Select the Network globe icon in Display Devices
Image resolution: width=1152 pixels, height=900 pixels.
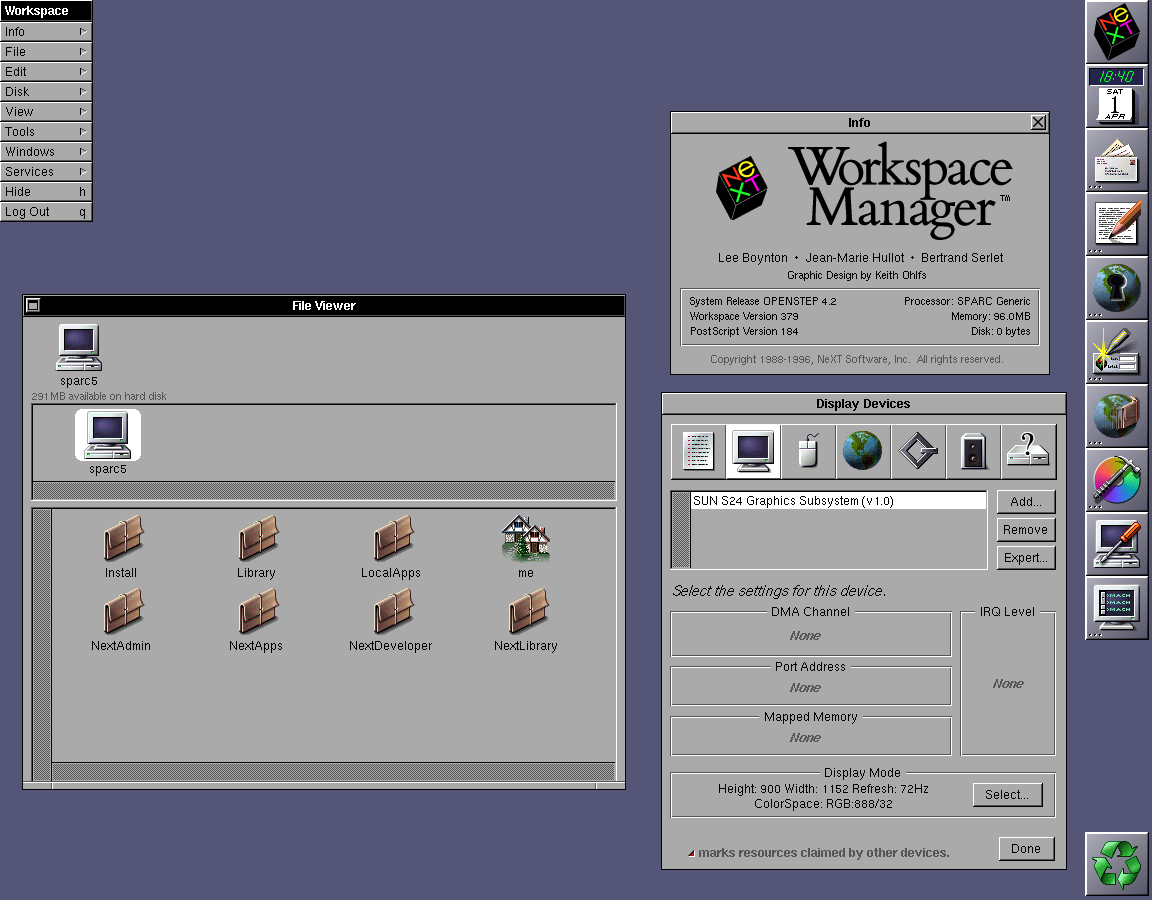pyautogui.click(x=862, y=451)
